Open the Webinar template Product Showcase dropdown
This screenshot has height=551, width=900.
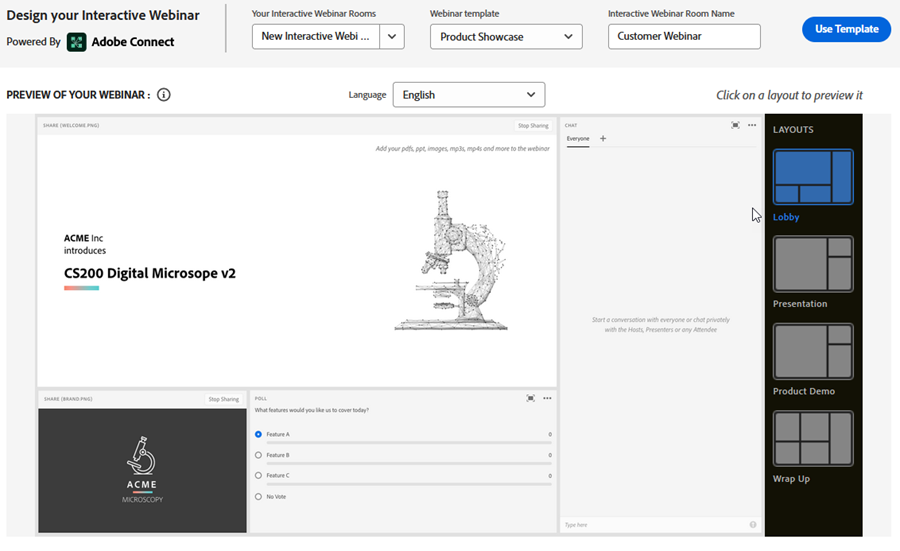[x=506, y=37]
